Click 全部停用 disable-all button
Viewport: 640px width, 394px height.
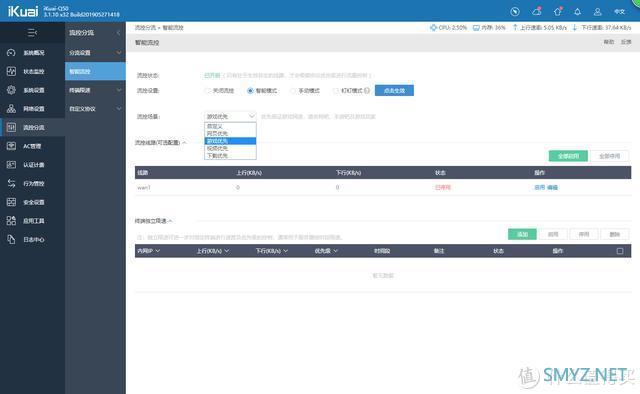(609, 156)
